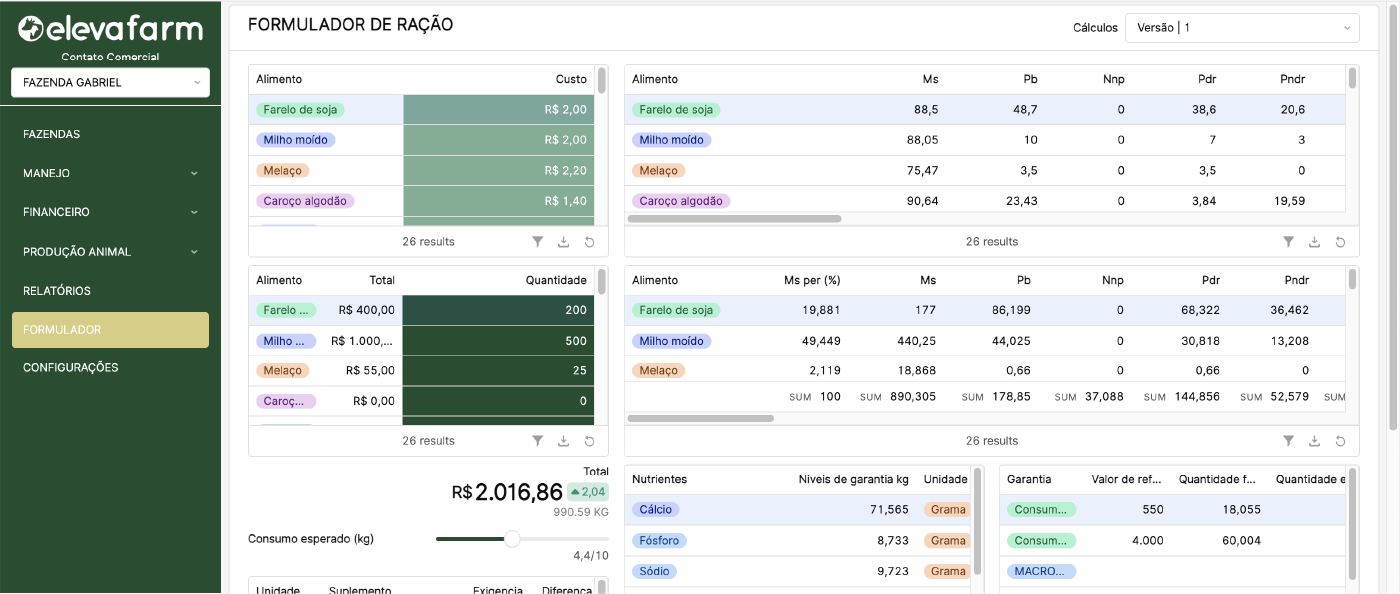This screenshot has height=594, width=1400.
Task: Open filter in the Alimento/Custo table footer
Action: 538,242
